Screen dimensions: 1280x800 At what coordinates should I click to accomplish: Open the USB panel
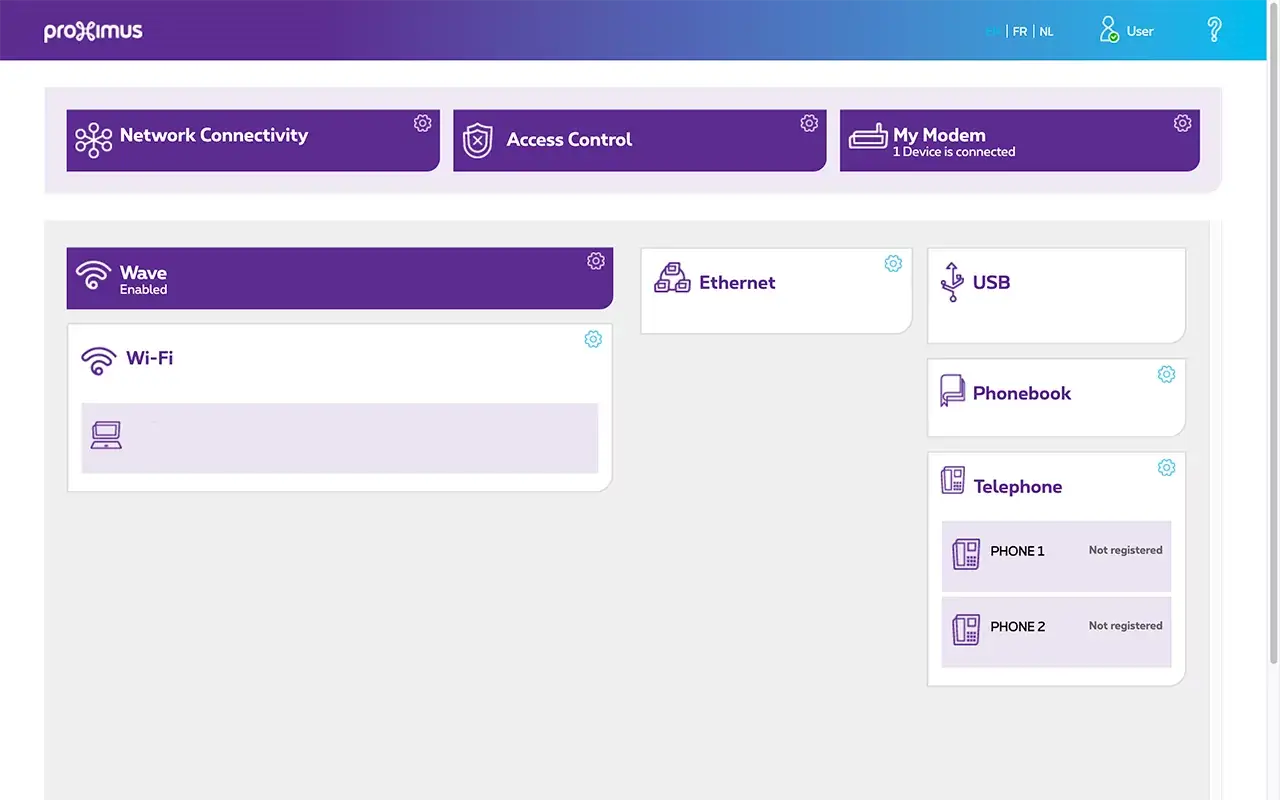pos(1056,295)
